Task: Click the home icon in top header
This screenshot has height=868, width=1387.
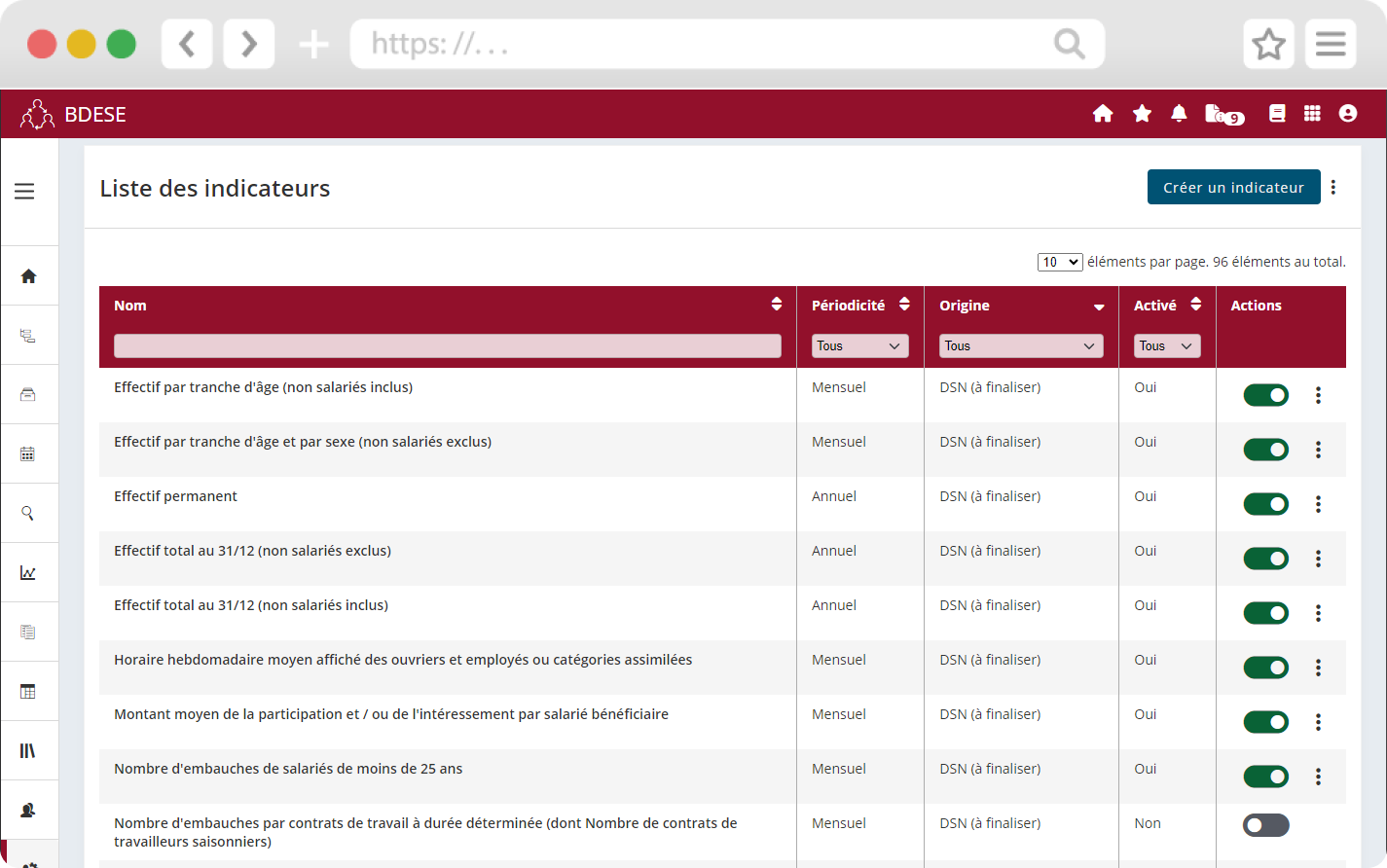Action: [x=1102, y=114]
